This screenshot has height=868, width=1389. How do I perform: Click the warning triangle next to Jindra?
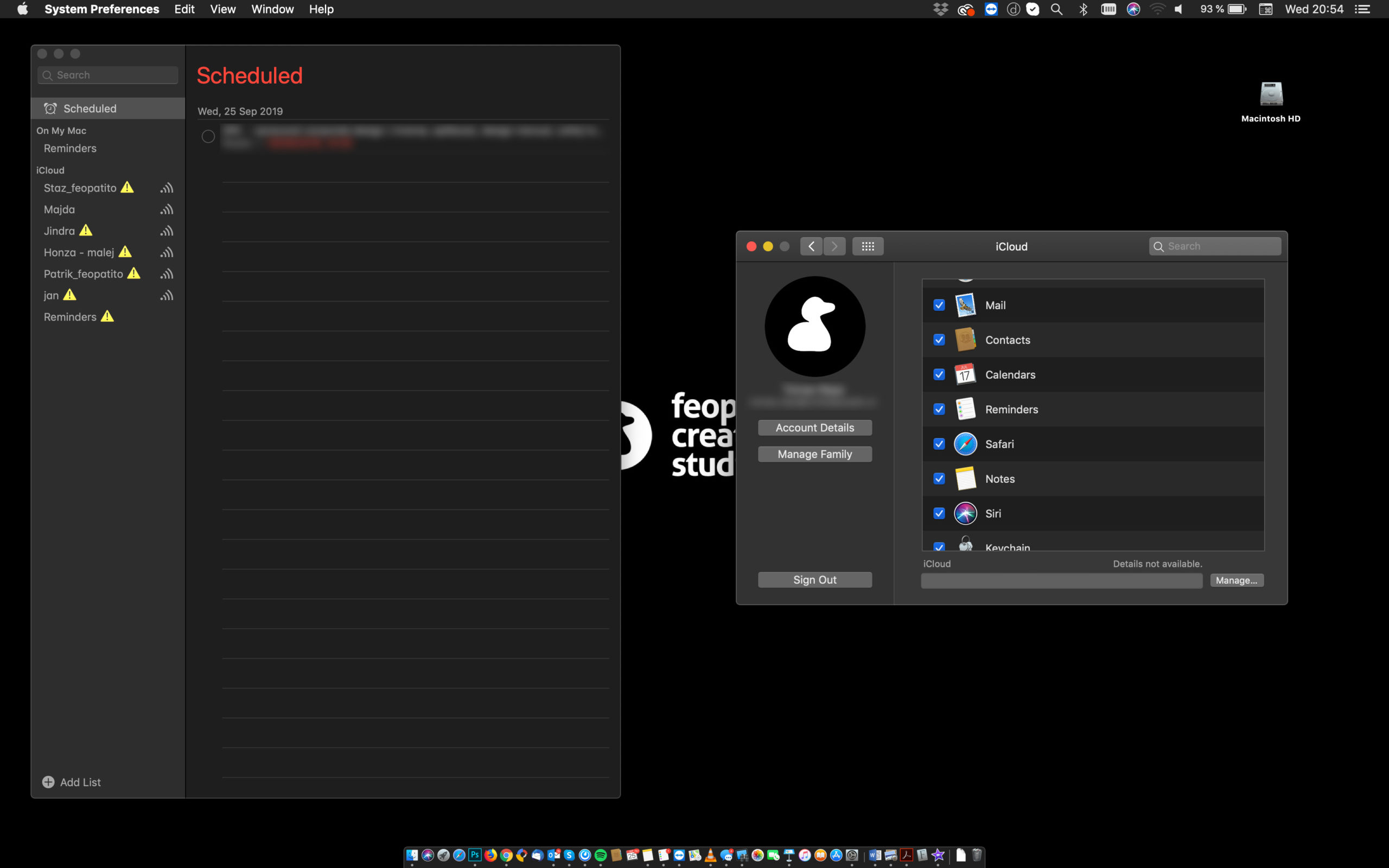pyautogui.click(x=86, y=230)
